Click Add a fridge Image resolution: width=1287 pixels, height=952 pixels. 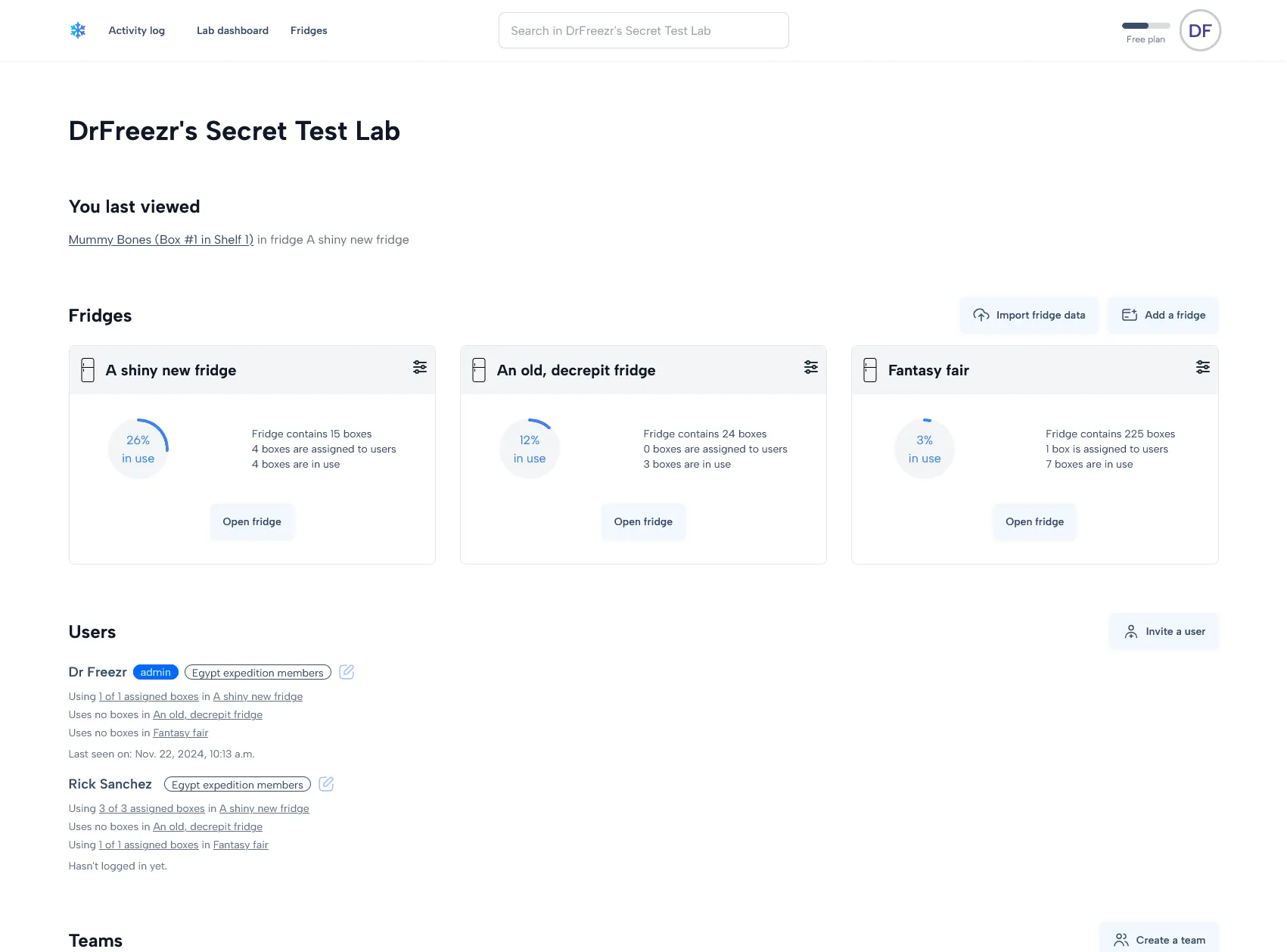[x=1163, y=315]
